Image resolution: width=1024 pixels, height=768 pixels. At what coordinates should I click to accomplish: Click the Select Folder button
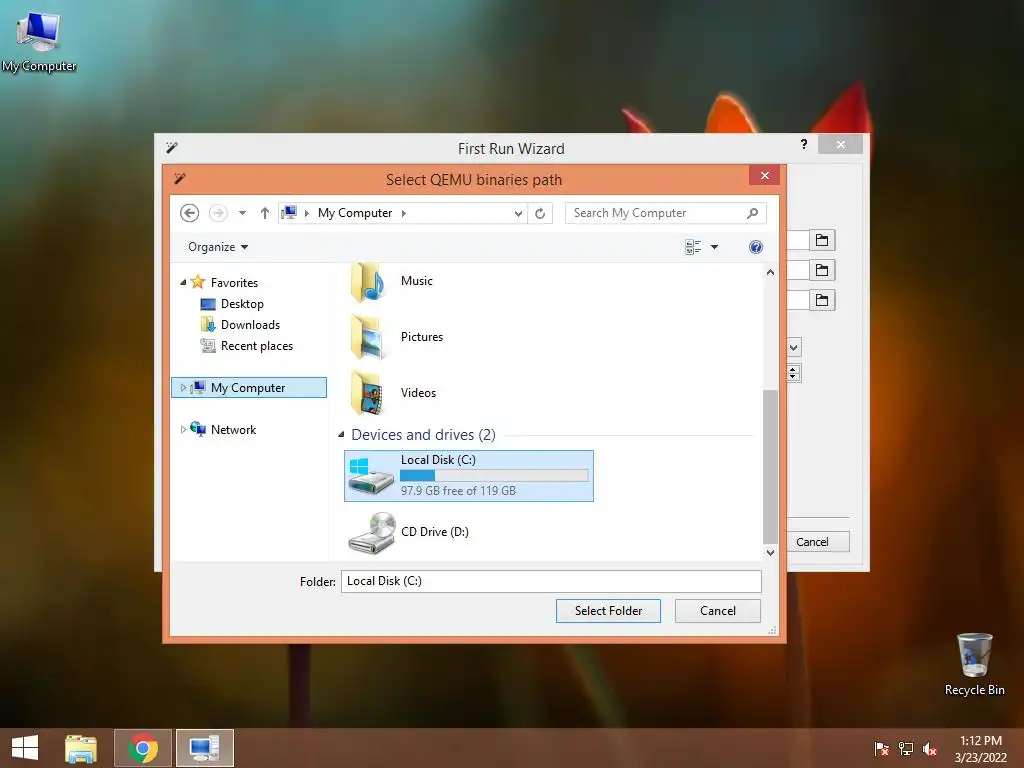point(608,611)
